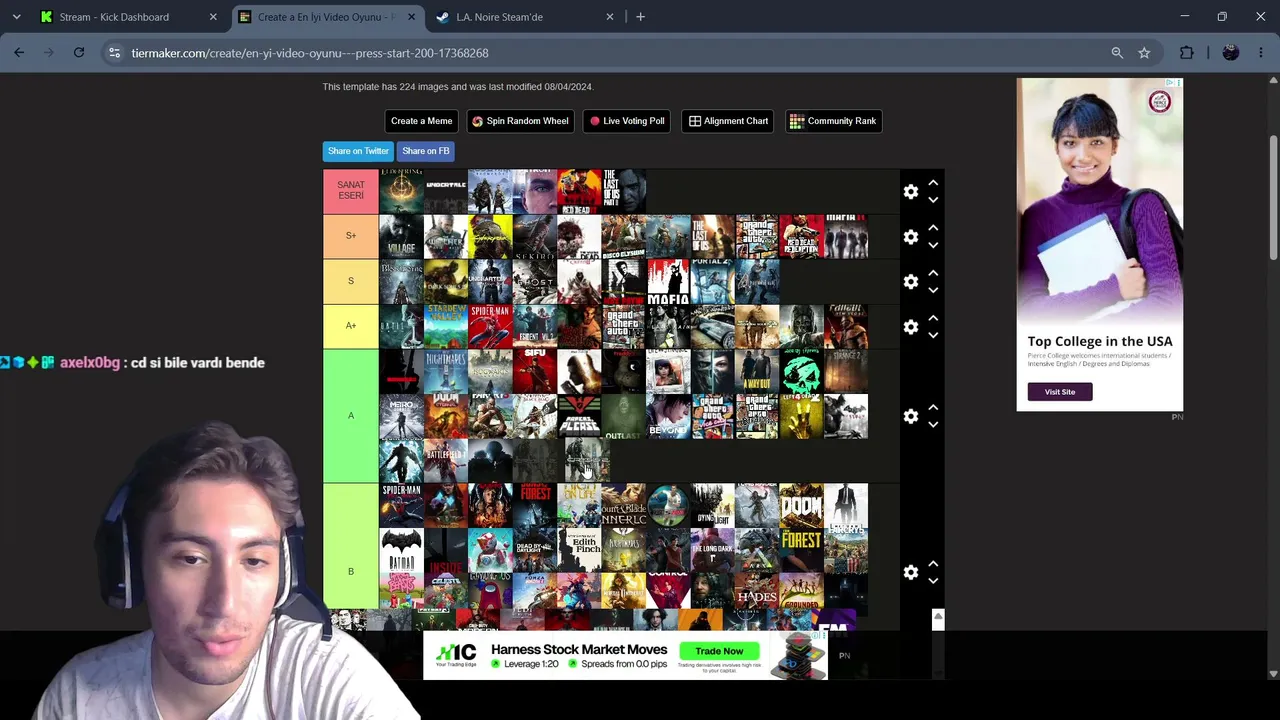Move SANAT ESERİ tier up with arrow
The image size is (1280, 720).
point(933,183)
